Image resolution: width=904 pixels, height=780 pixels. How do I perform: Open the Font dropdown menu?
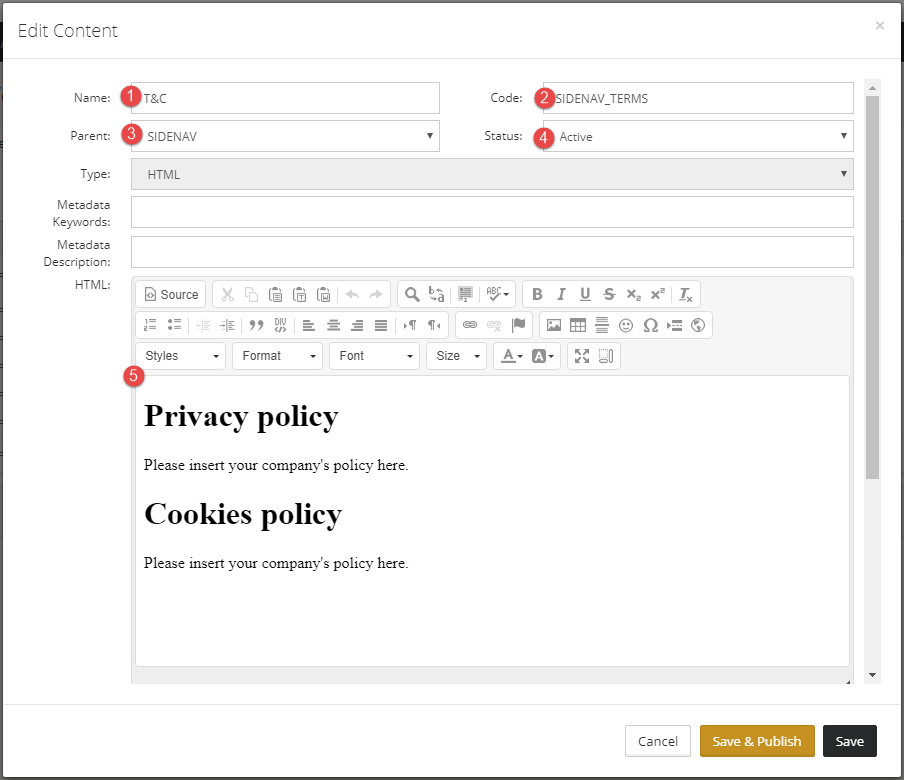click(x=374, y=356)
